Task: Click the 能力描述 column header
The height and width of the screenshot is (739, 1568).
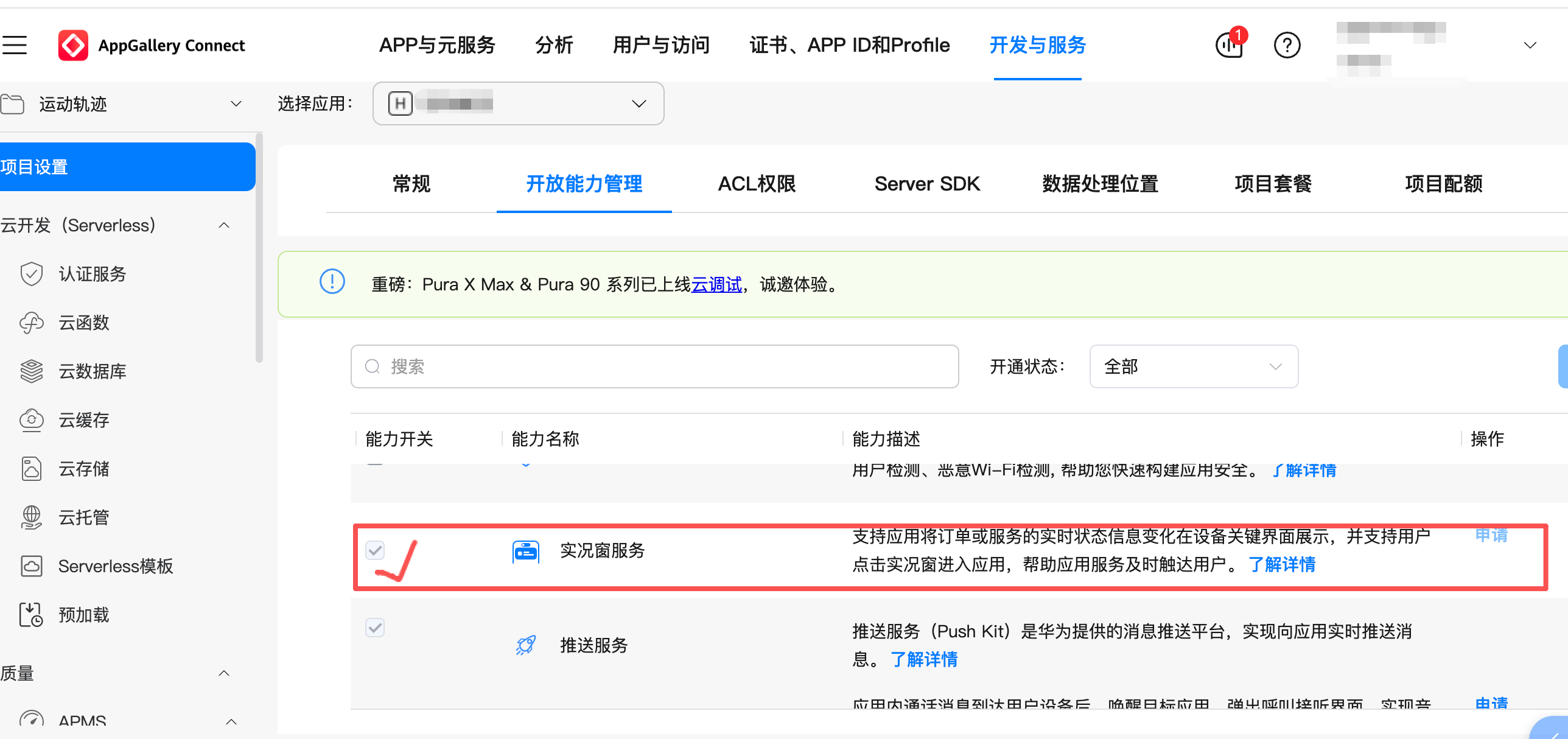Action: [886, 439]
